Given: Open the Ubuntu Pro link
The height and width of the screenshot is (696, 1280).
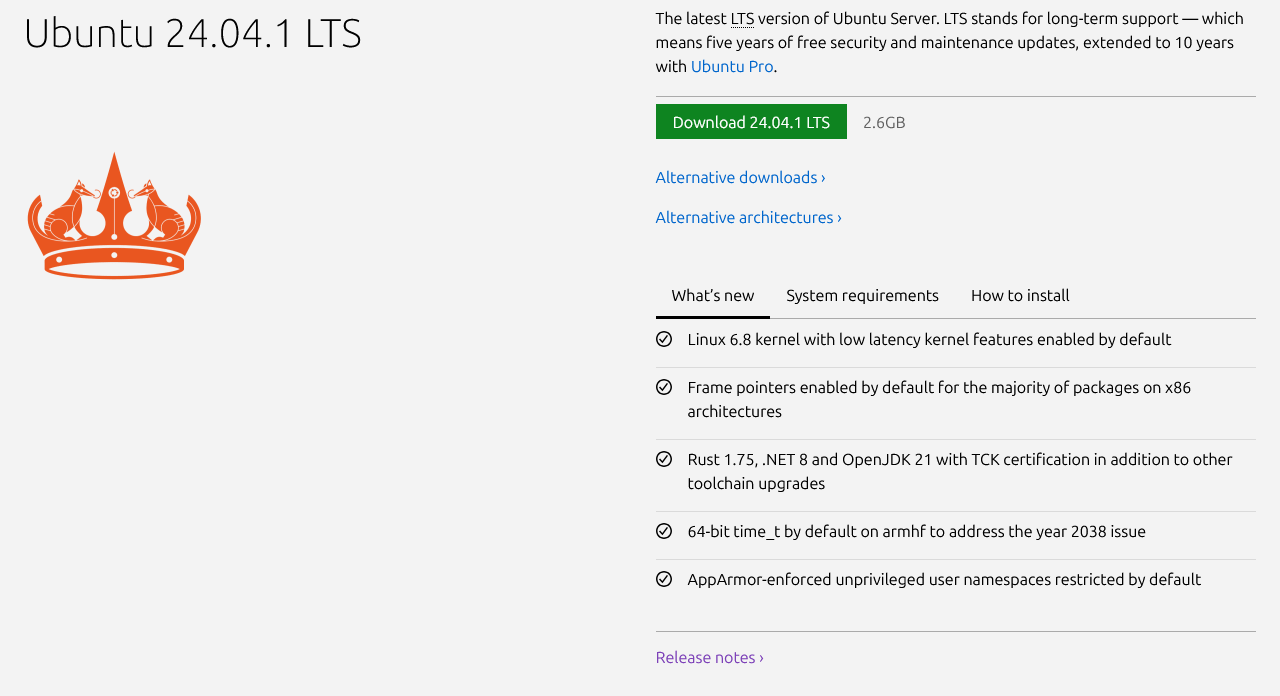Looking at the screenshot, I should (x=732, y=66).
